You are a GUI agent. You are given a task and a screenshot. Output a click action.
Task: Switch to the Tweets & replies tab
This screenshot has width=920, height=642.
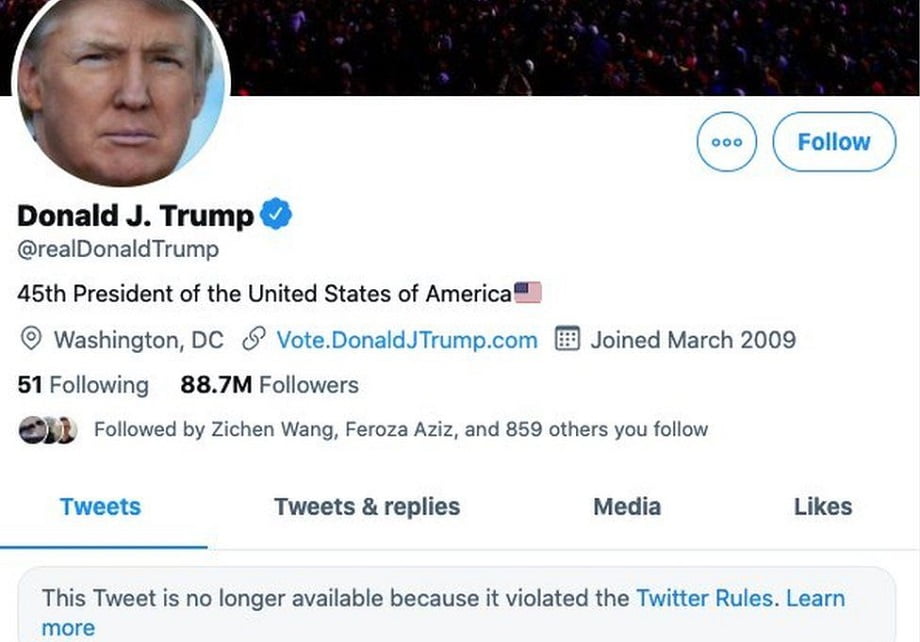point(367,506)
